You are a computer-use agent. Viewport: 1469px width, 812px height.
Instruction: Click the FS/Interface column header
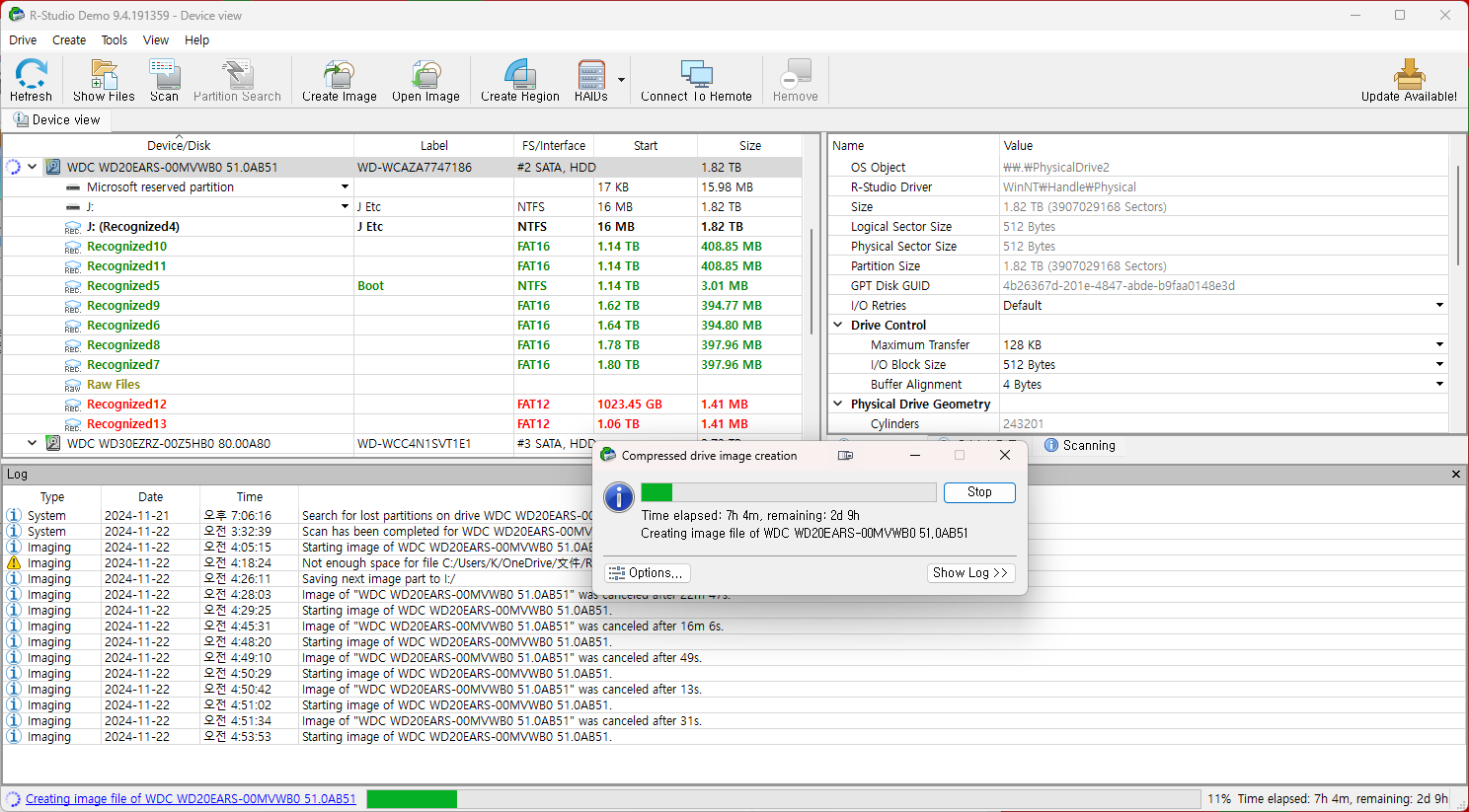pos(554,145)
